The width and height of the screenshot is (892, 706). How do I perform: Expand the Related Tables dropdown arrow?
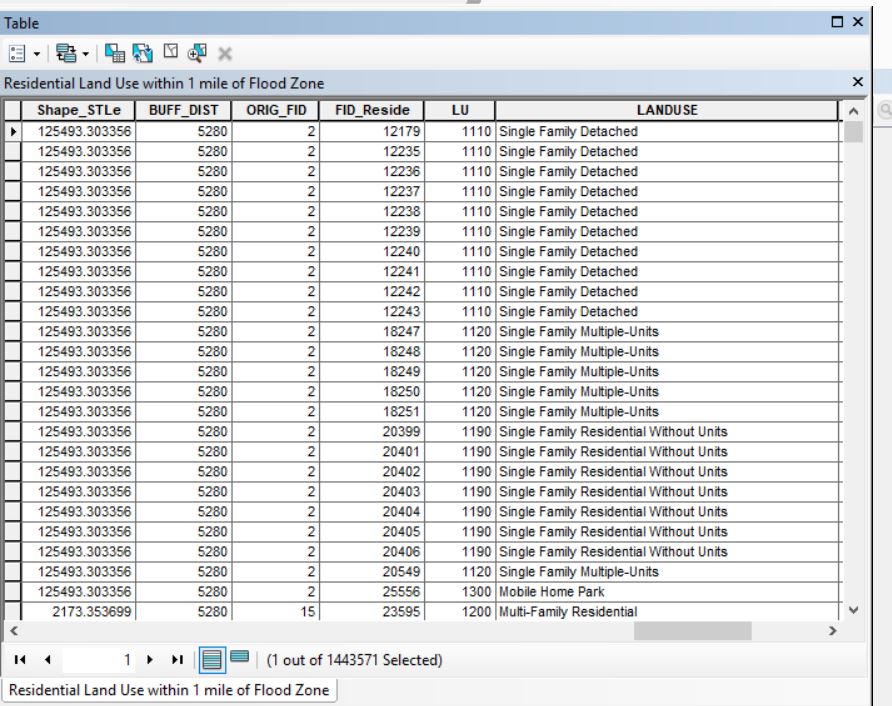click(86, 55)
